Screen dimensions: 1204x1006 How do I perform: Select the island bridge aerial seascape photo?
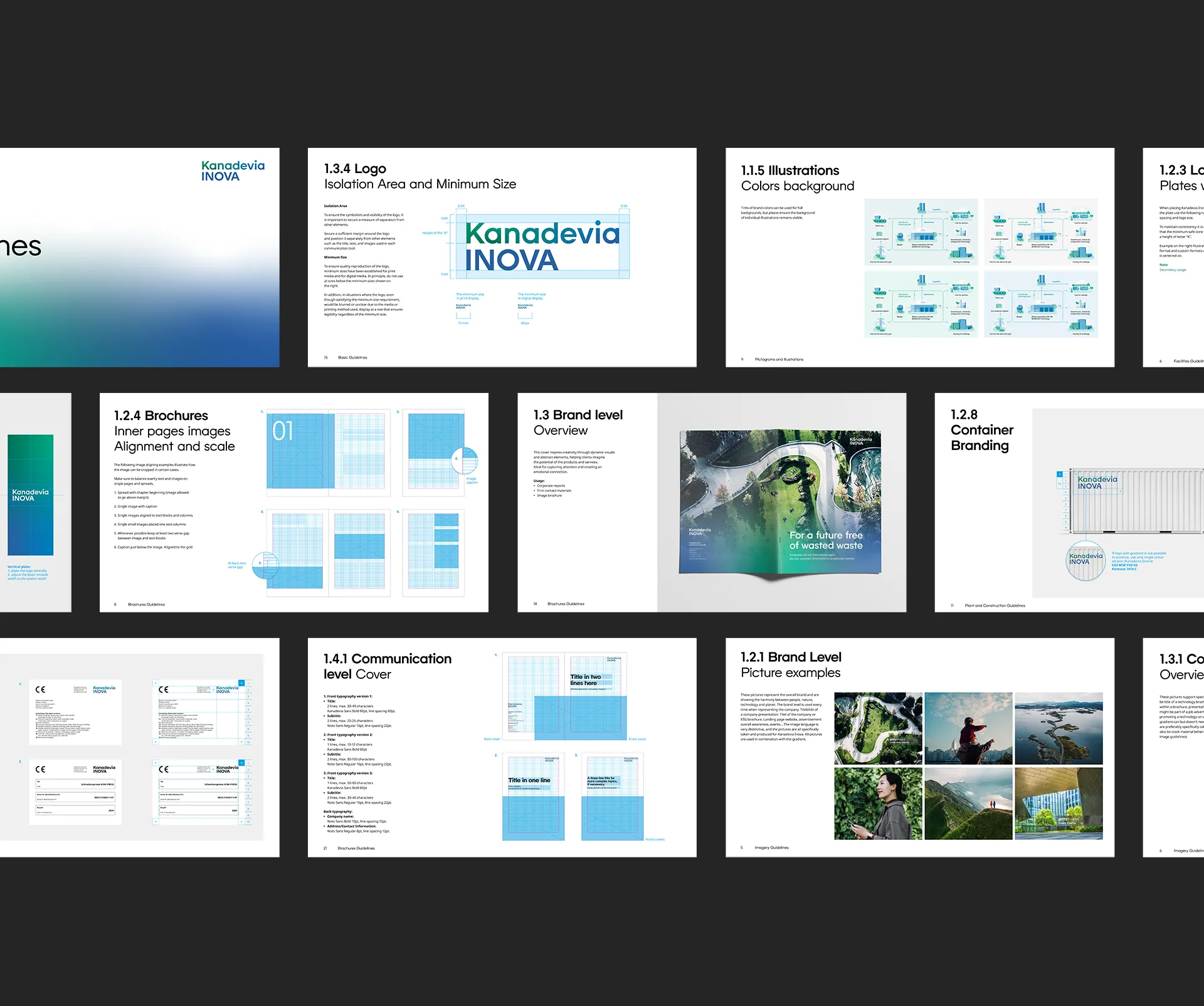pos(1058,728)
